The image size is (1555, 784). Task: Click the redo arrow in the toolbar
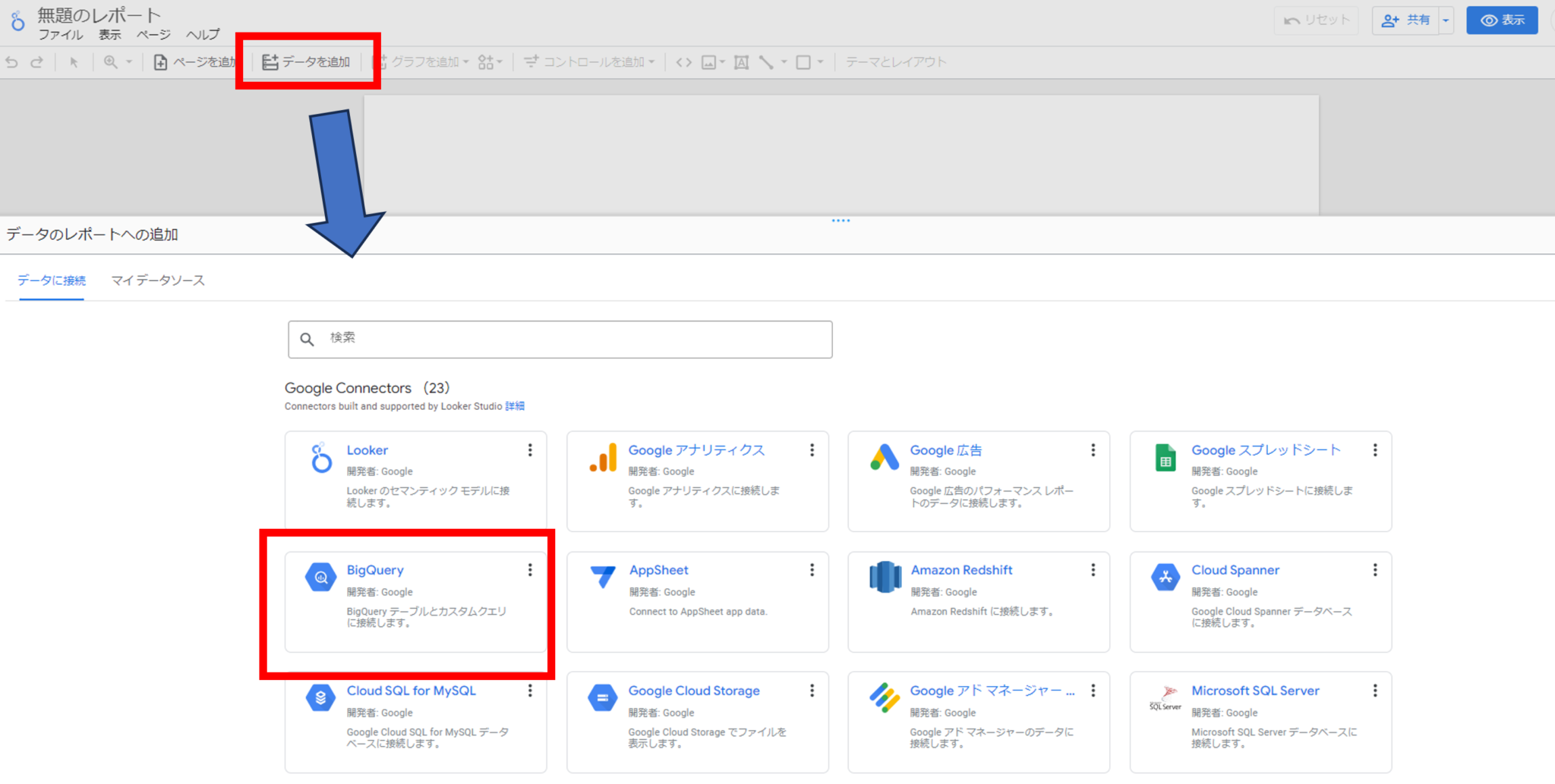[36, 62]
